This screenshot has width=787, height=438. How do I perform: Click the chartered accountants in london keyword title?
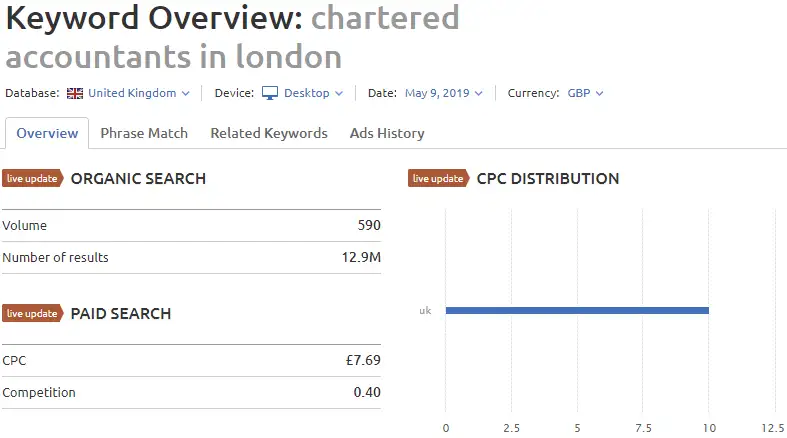tap(232, 37)
